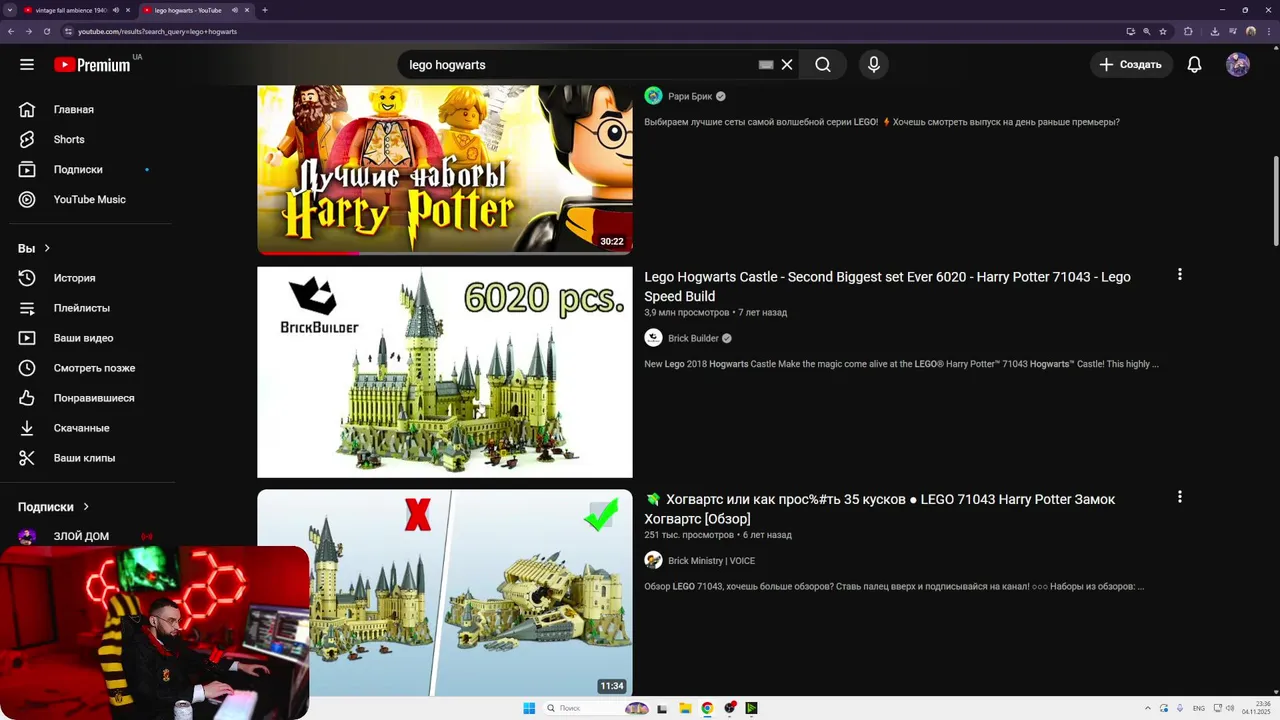The width and height of the screenshot is (1280, 720).
Task: Select the 'lego hogwarts - YouTube' tab
Action: pos(195,10)
